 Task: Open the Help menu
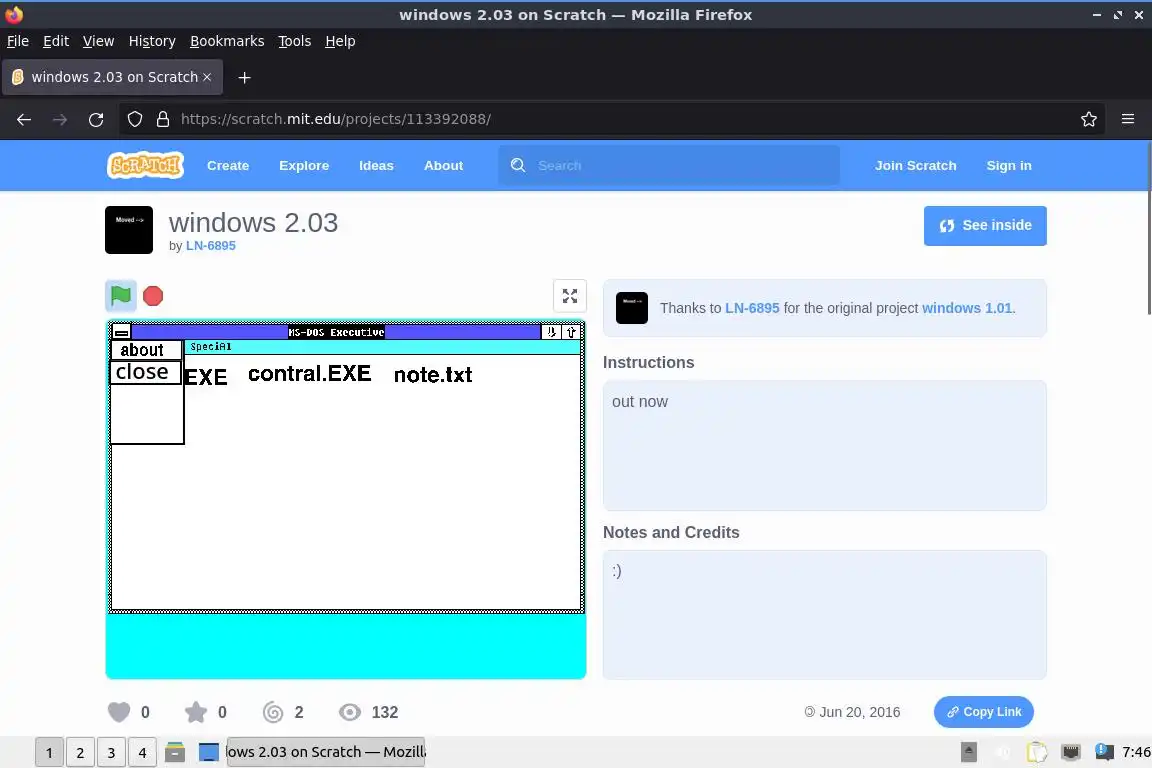point(340,41)
